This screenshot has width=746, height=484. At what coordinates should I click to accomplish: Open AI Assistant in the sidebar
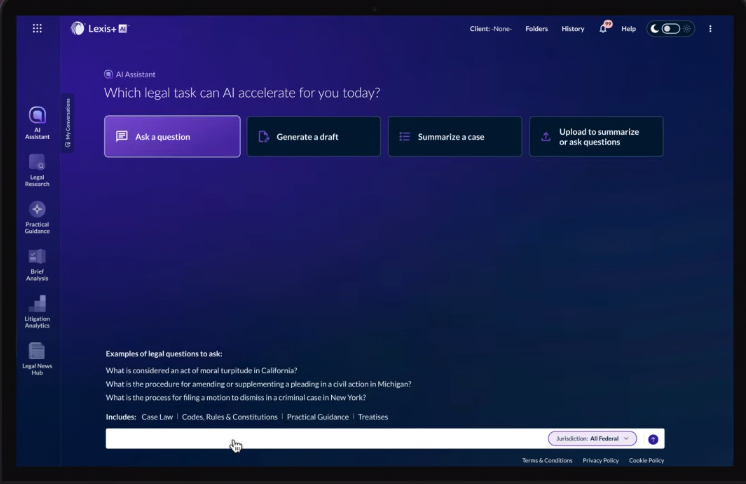click(37, 123)
